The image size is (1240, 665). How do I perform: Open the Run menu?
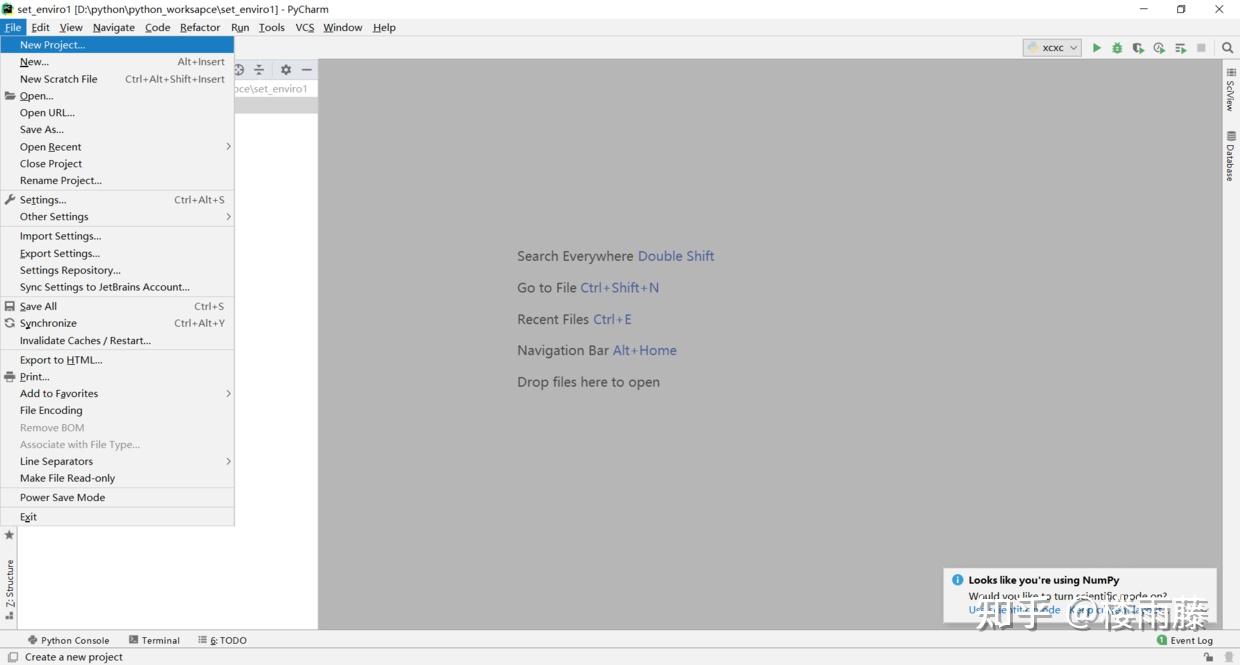(240, 28)
